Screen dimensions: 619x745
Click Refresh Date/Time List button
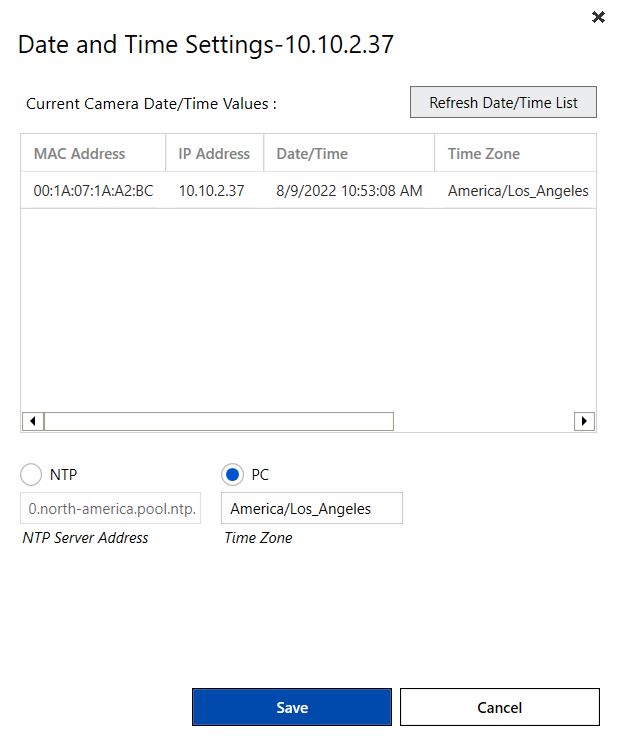tap(503, 102)
